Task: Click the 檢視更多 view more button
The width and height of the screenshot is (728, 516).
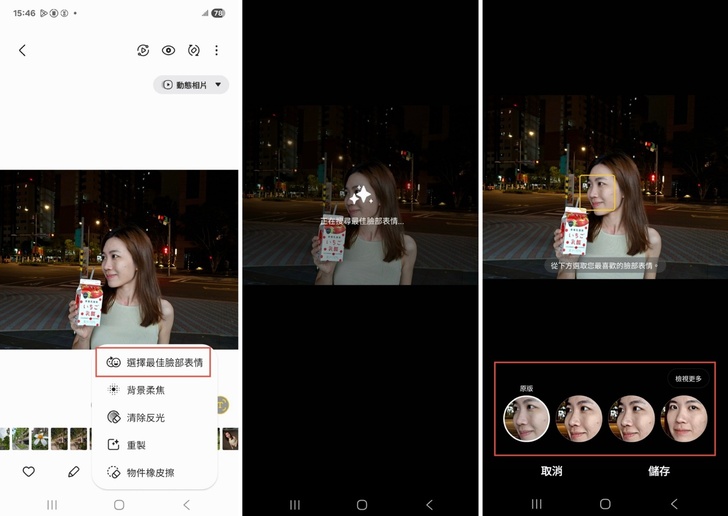Action: 688,379
